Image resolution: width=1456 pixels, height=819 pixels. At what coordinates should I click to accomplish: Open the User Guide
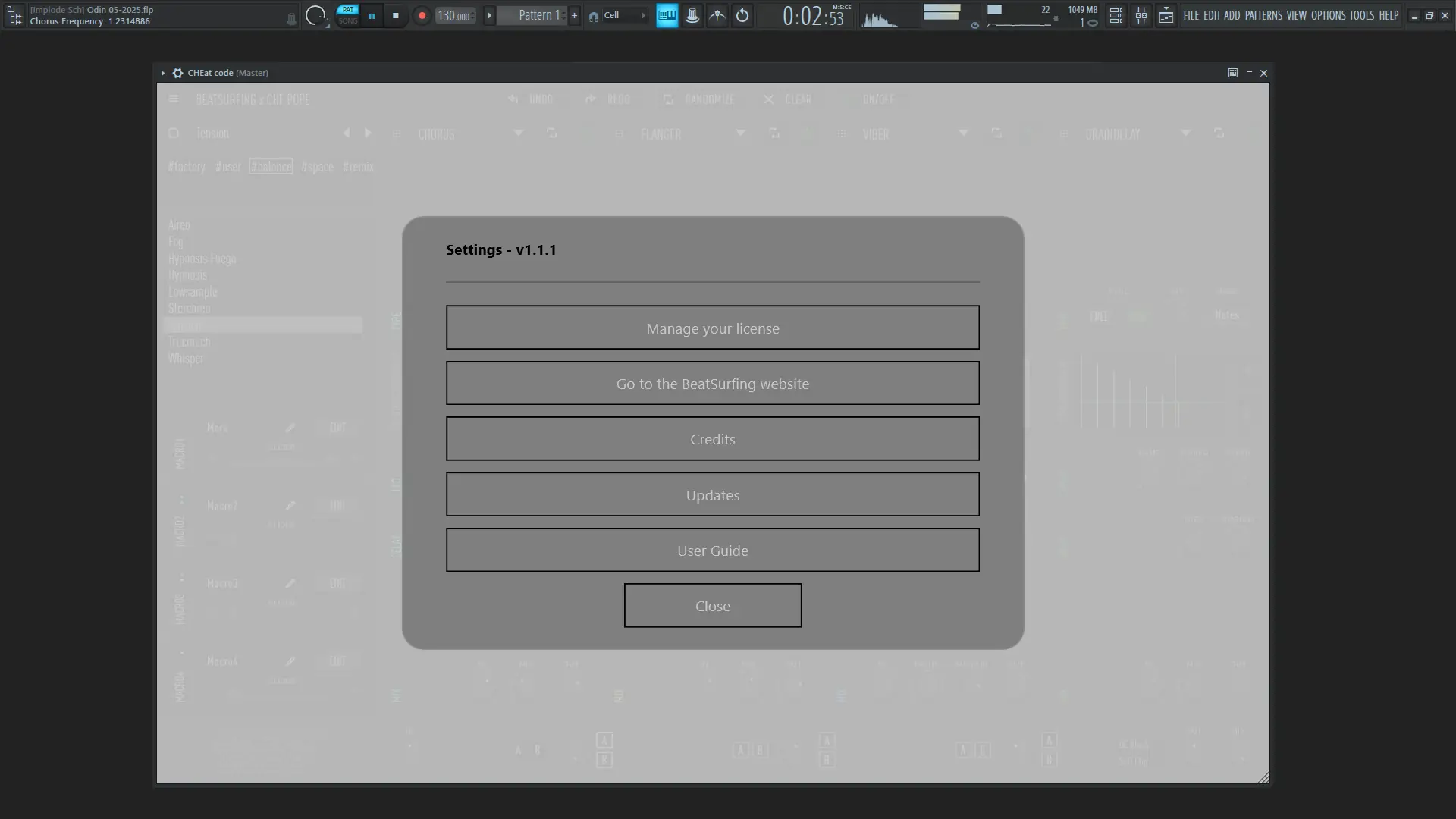(x=712, y=550)
